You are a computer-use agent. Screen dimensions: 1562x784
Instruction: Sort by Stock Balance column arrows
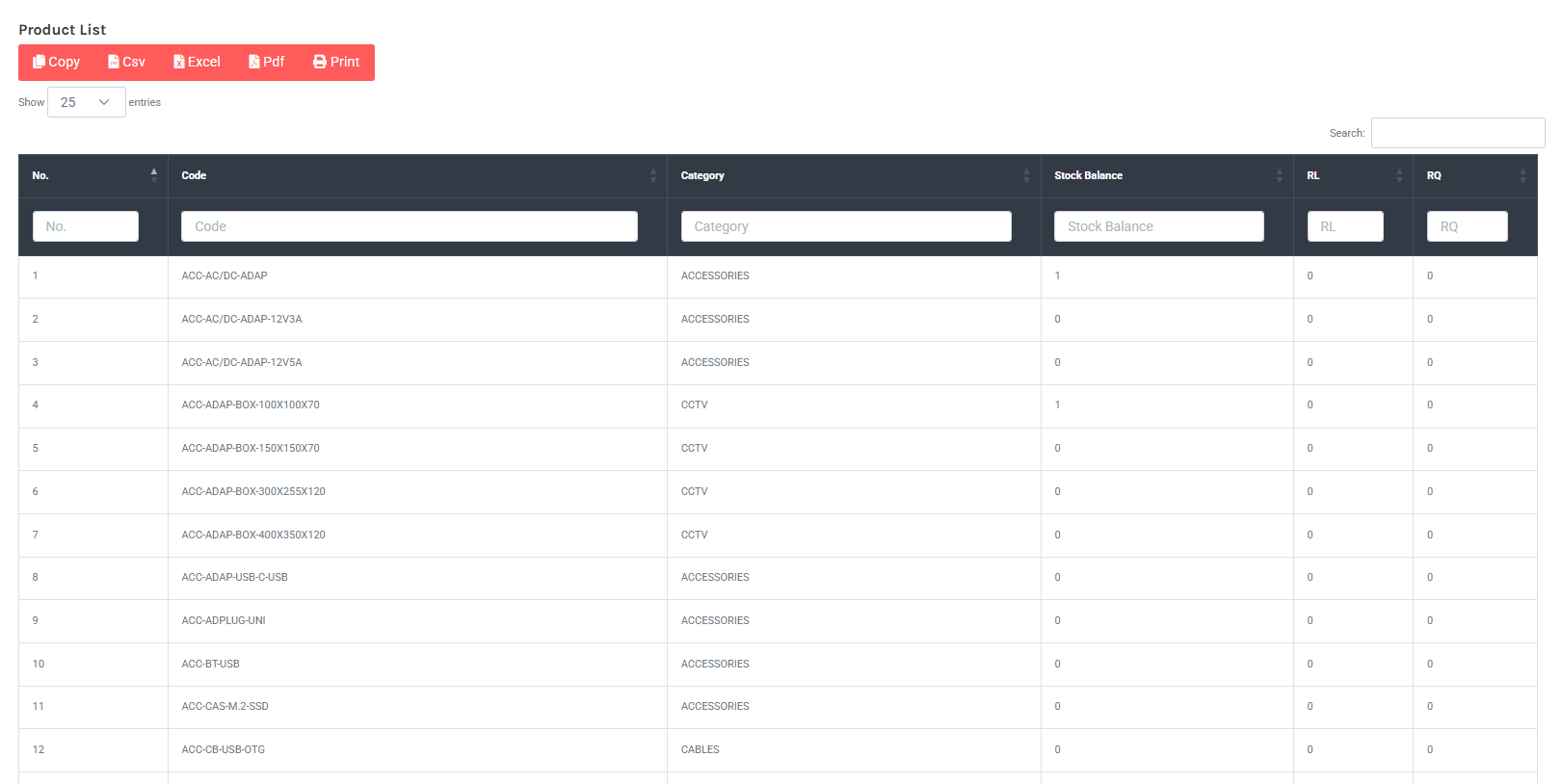[x=1279, y=175]
